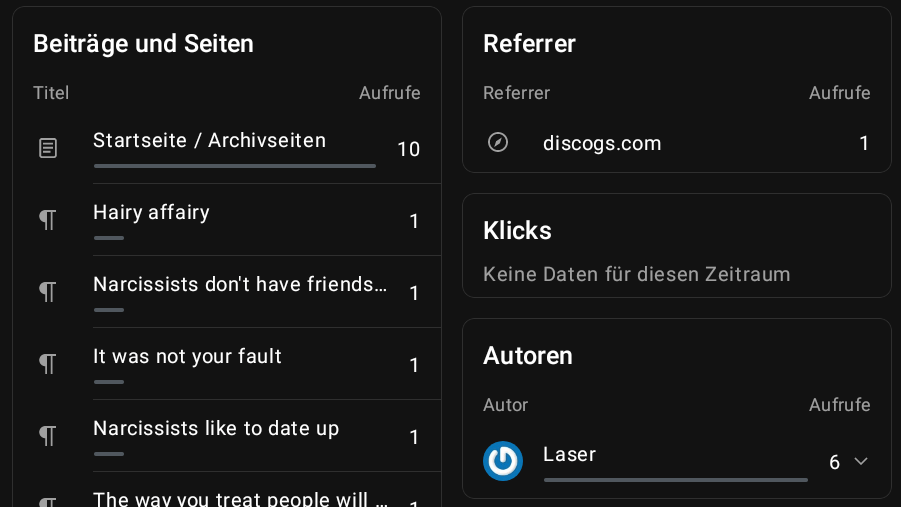Click the paragraph icon next to Hairy affairy

48,220
